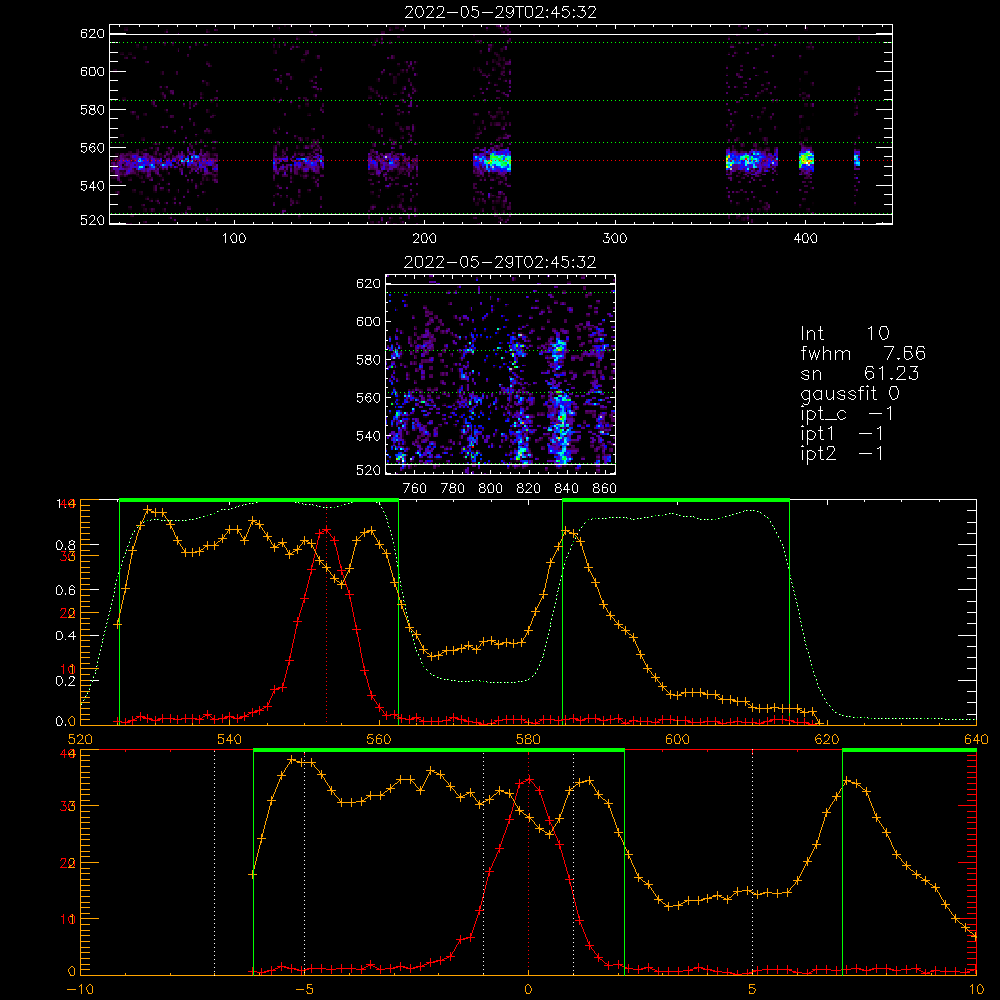Click y-axis label '0.4' on the profile plot
Screen dimensions: 1000x1000
[65, 636]
